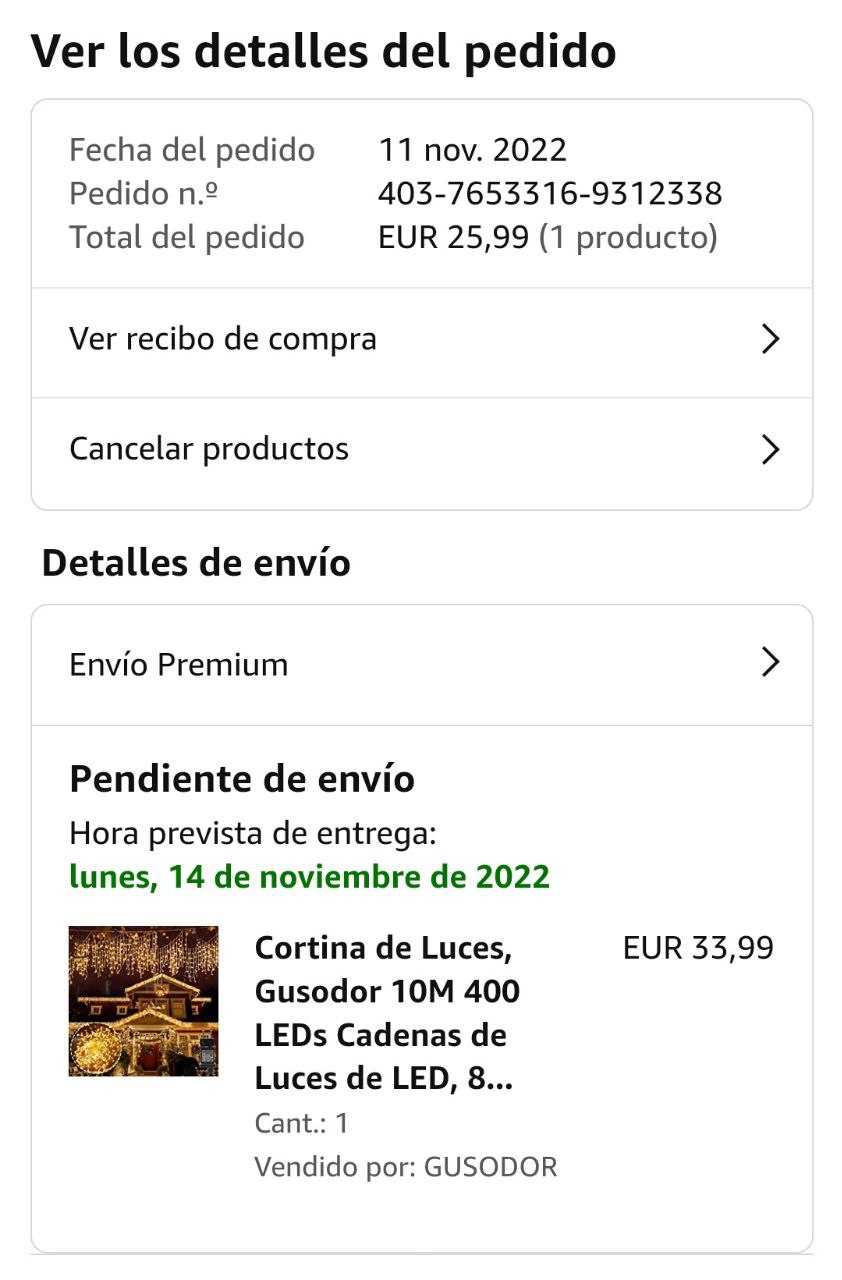This screenshot has width=842, height=1280.
Task: Tap the arrow next to Cancelar productos
Action: (770, 450)
